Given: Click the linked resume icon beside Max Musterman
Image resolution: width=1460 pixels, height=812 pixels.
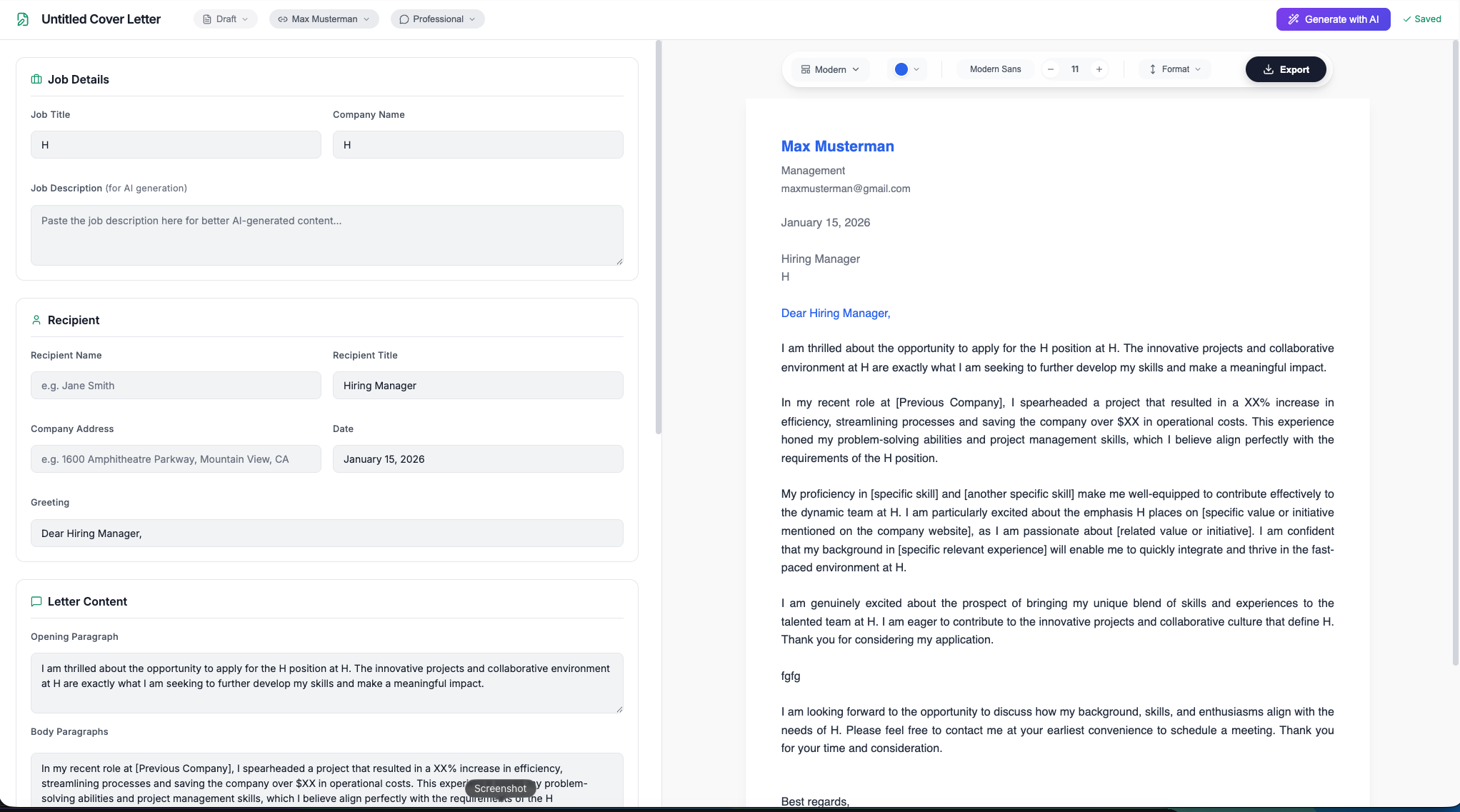Looking at the screenshot, I should 282,19.
